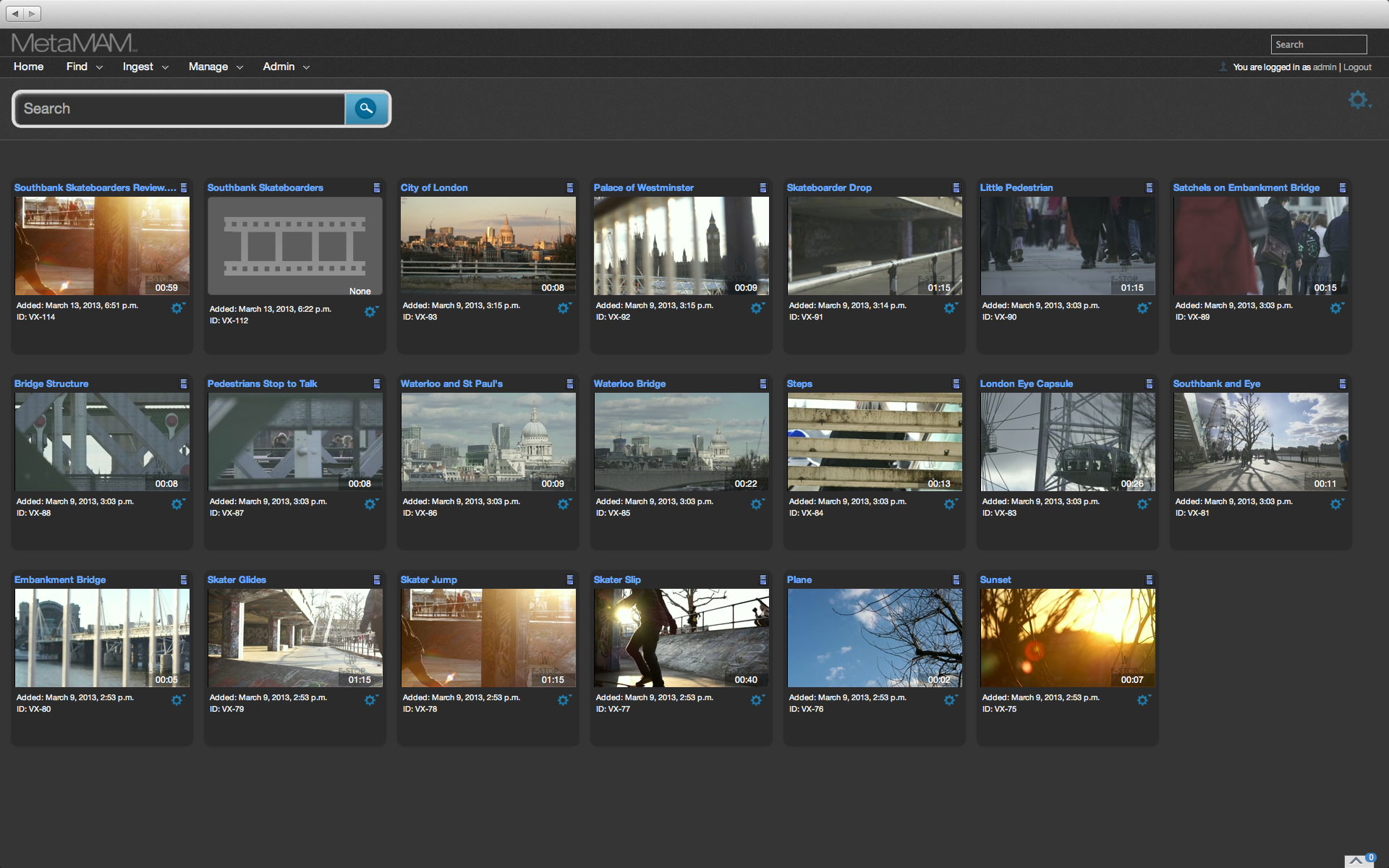The image size is (1389, 868).
Task: Open the Embankment Bridge video thumbnail
Action: coord(102,638)
